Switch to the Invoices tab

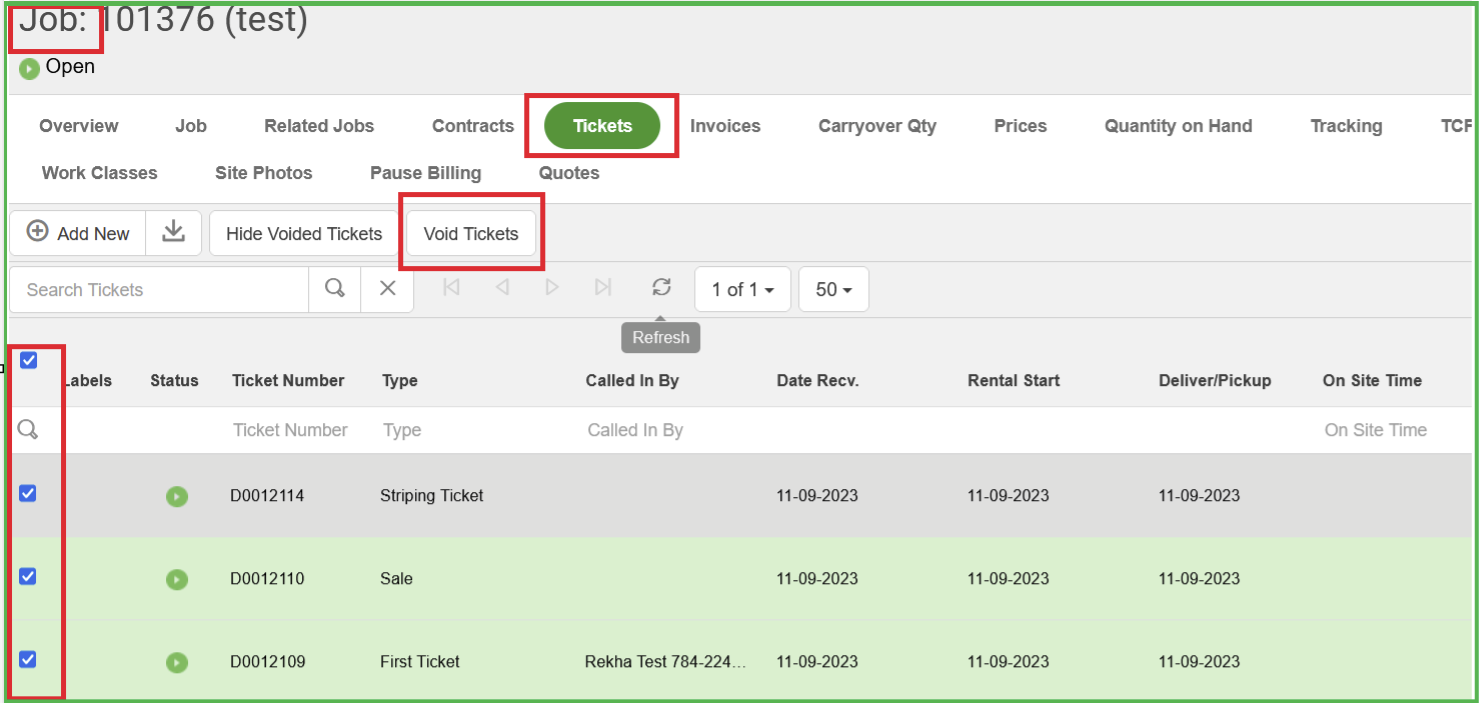coord(725,126)
